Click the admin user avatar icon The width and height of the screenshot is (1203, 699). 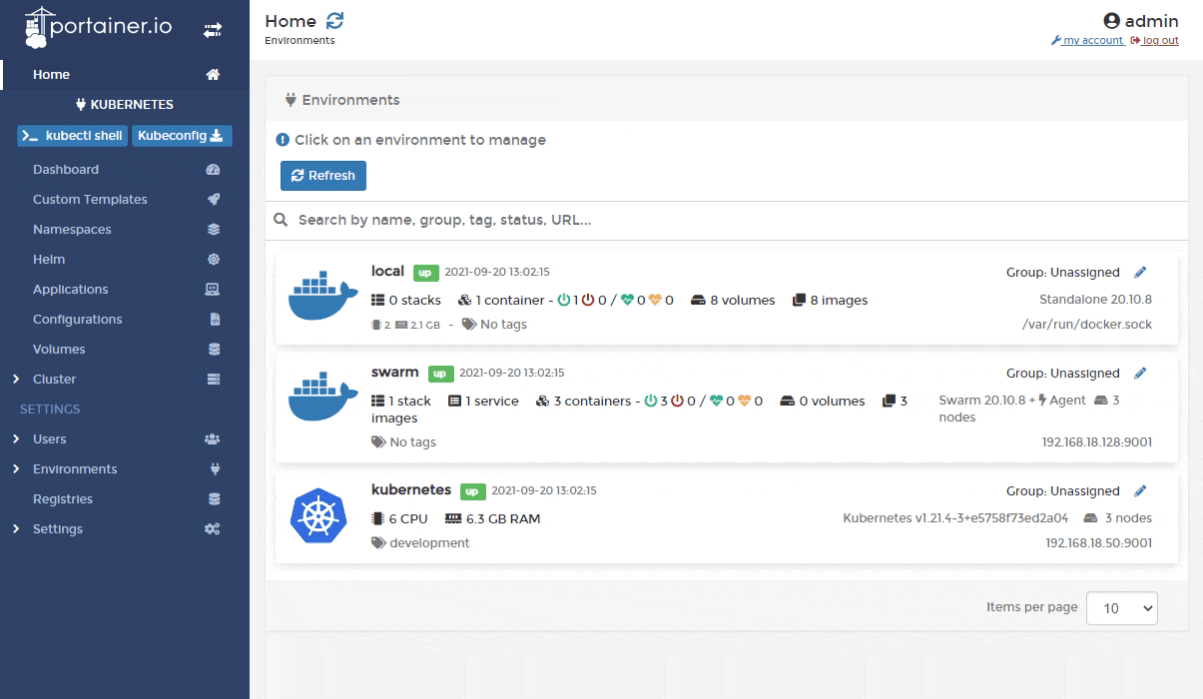[x=1110, y=21]
